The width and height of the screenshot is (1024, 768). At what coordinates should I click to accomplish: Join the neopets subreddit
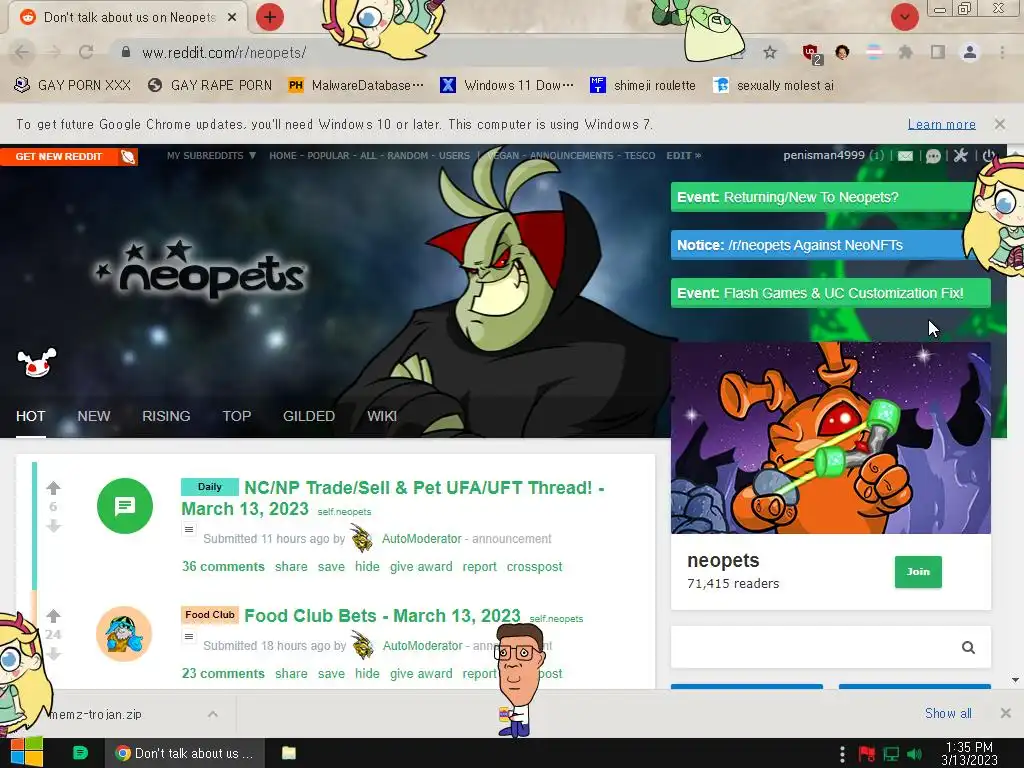click(x=918, y=571)
